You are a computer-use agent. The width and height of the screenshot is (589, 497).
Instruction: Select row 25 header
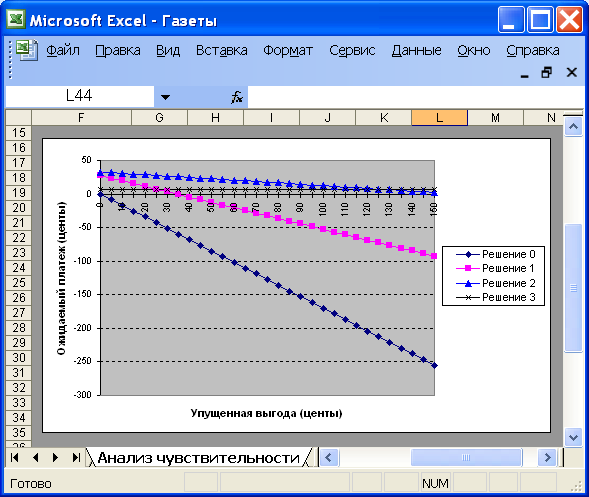[19, 283]
